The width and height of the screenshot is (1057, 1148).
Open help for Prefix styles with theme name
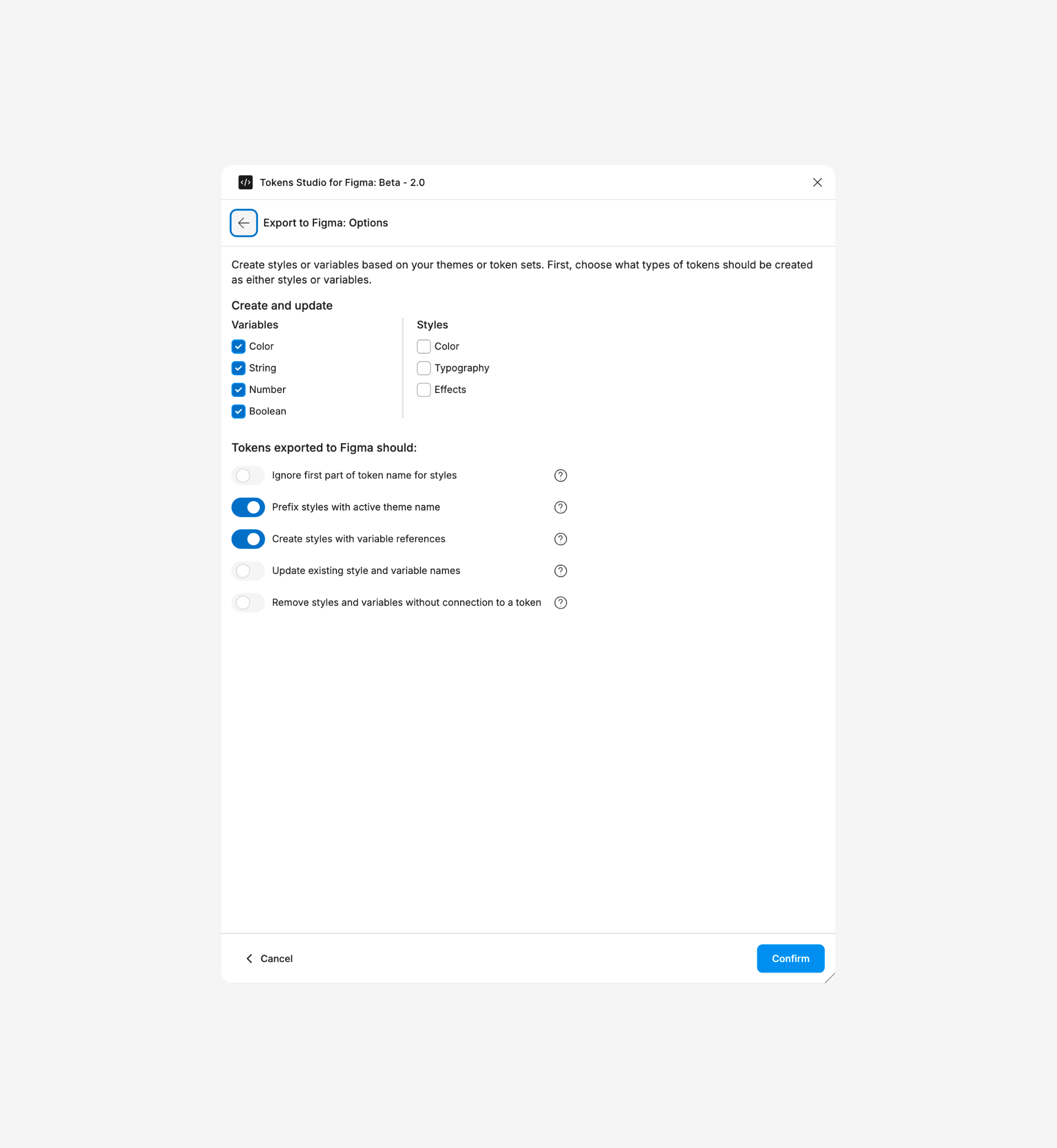(560, 508)
